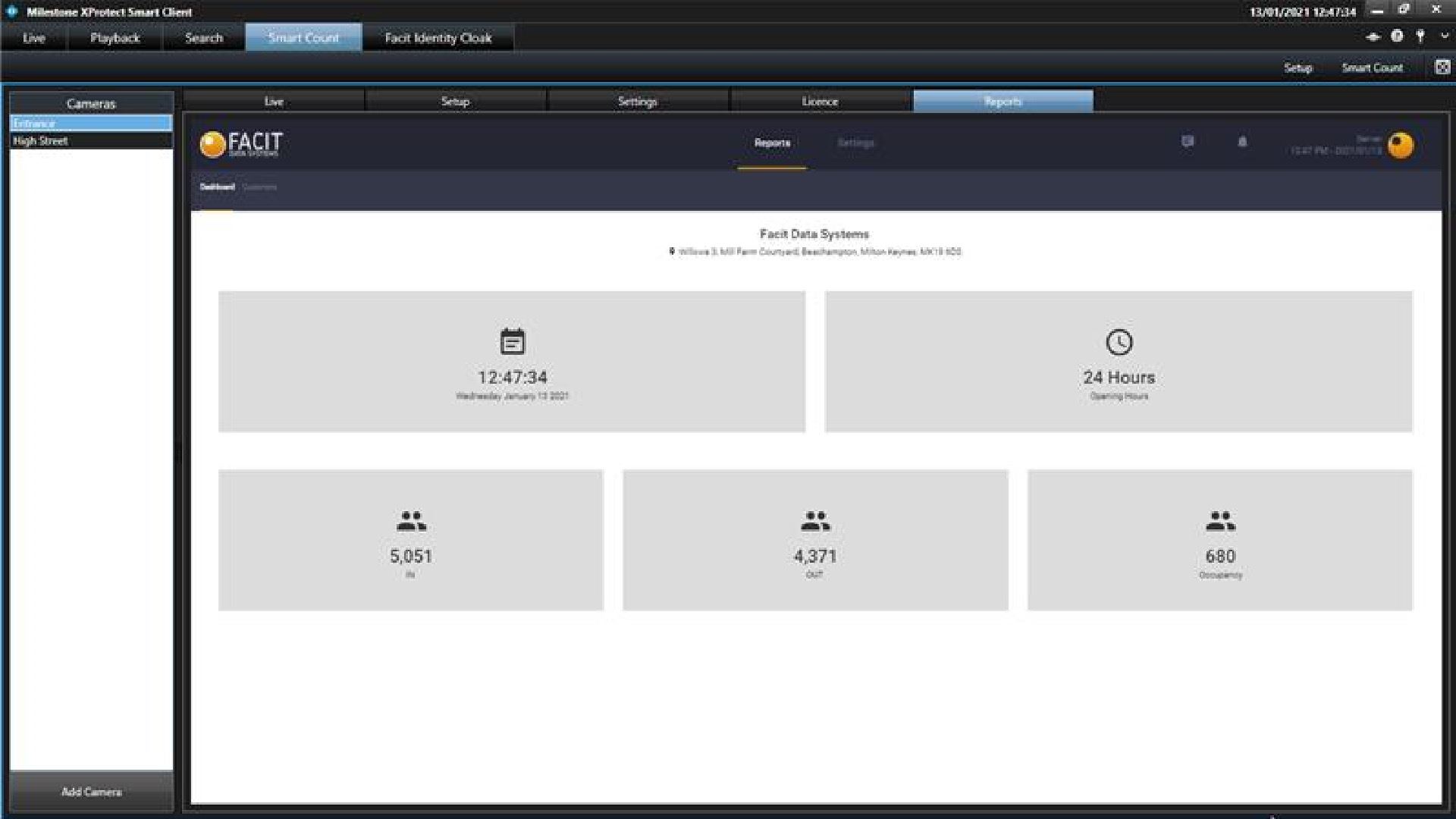This screenshot has width=1456, height=819.
Task: Click the orange user avatar in the Facit header
Action: click(x=1401, y=145)
